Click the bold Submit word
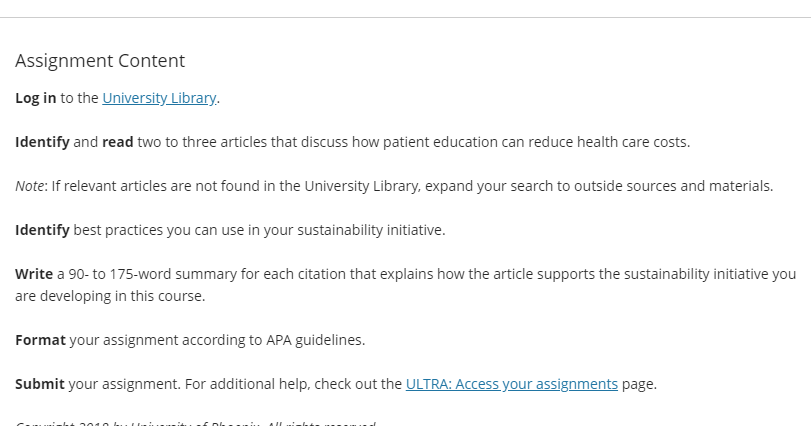Viewport: 811px width, 426px height. (x=40, y=384)
